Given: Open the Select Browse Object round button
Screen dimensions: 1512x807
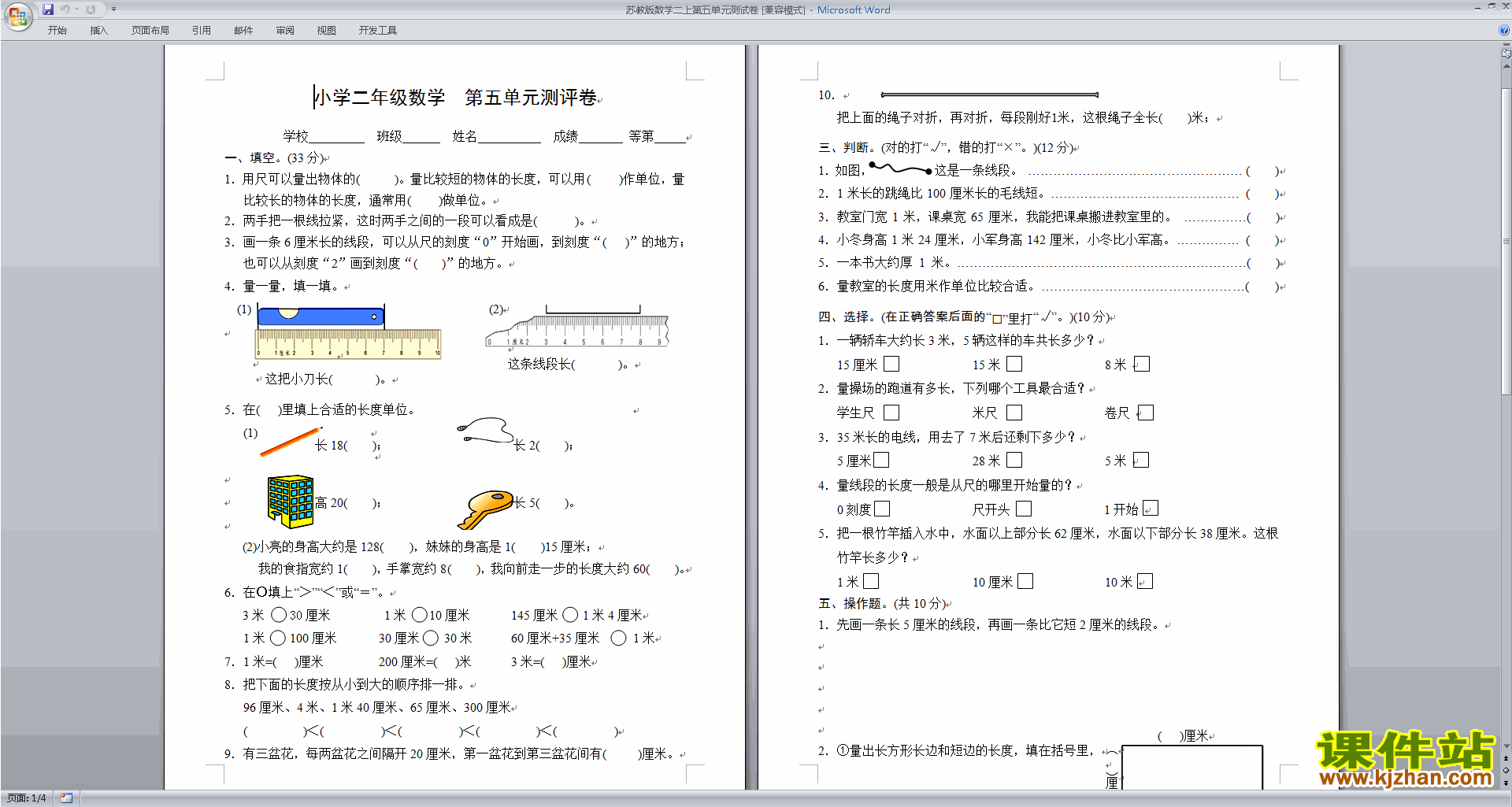Looking at the screenshot, I should pyautogui.click(x=1506, y=771).
